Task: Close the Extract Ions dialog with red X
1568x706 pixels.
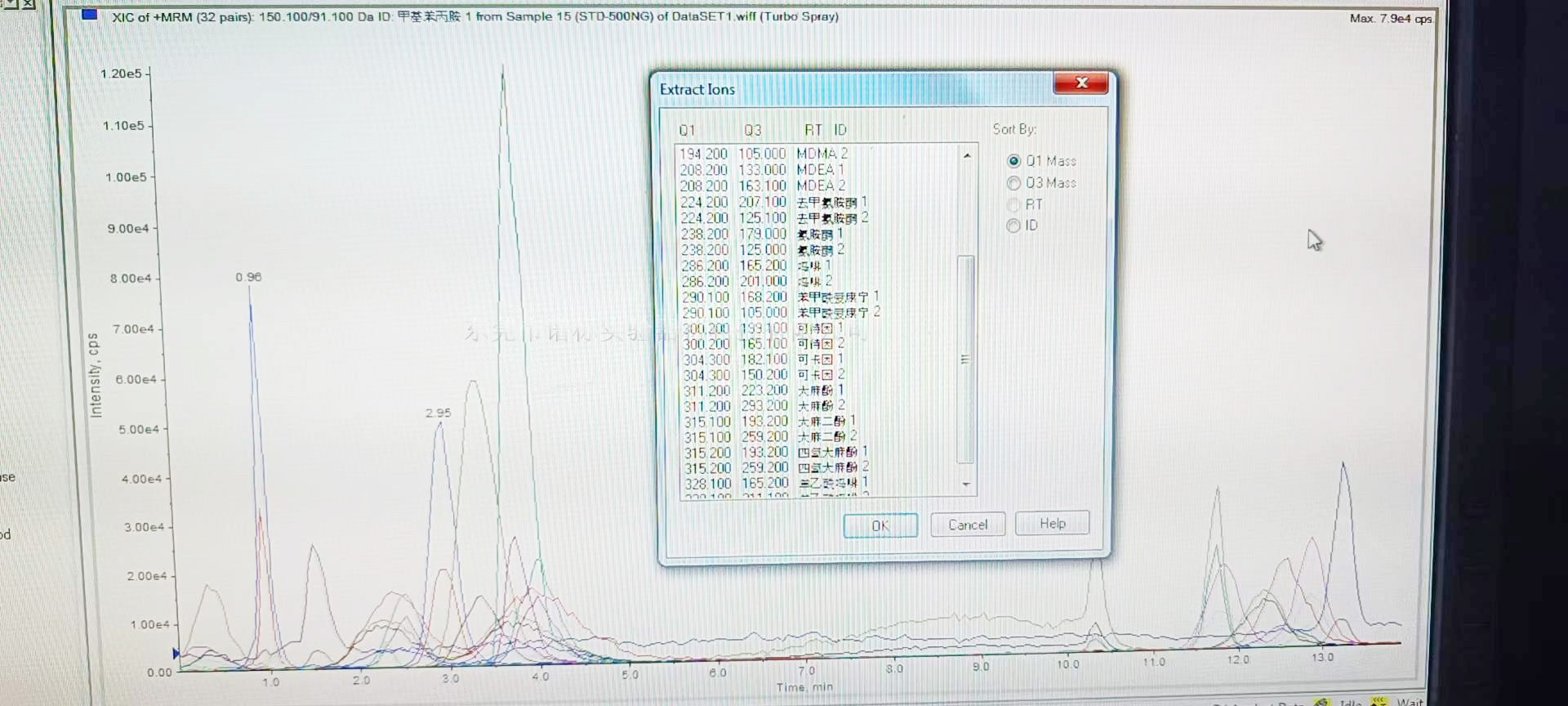Action: [1080, 83]
